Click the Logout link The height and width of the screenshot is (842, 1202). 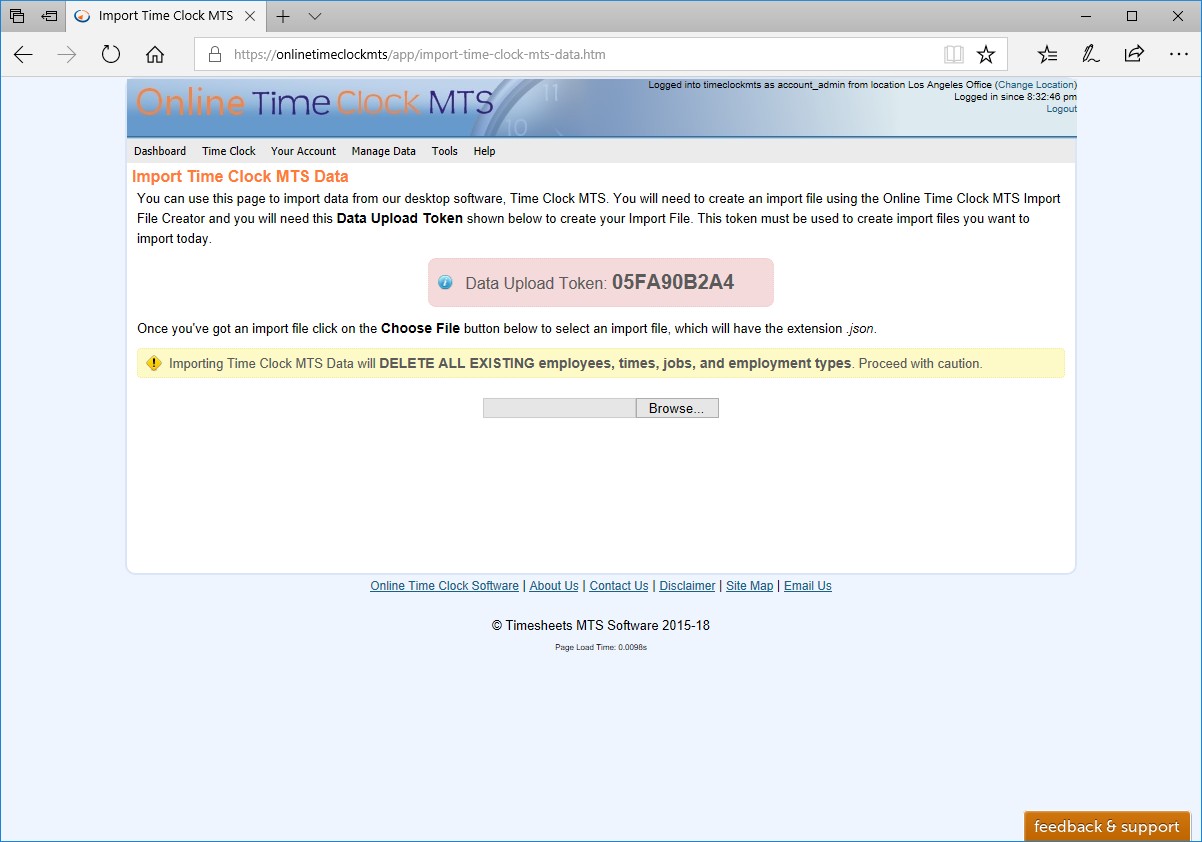click(1062, 109)
